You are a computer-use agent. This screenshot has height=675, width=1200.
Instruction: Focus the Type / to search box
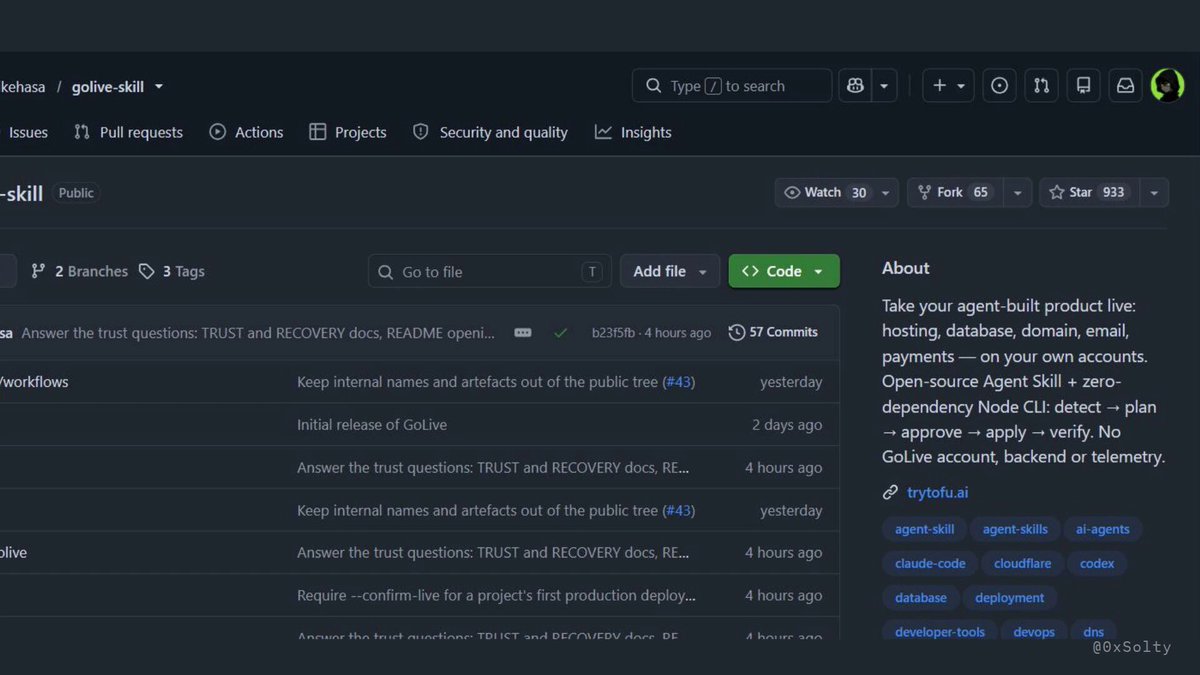732,86
